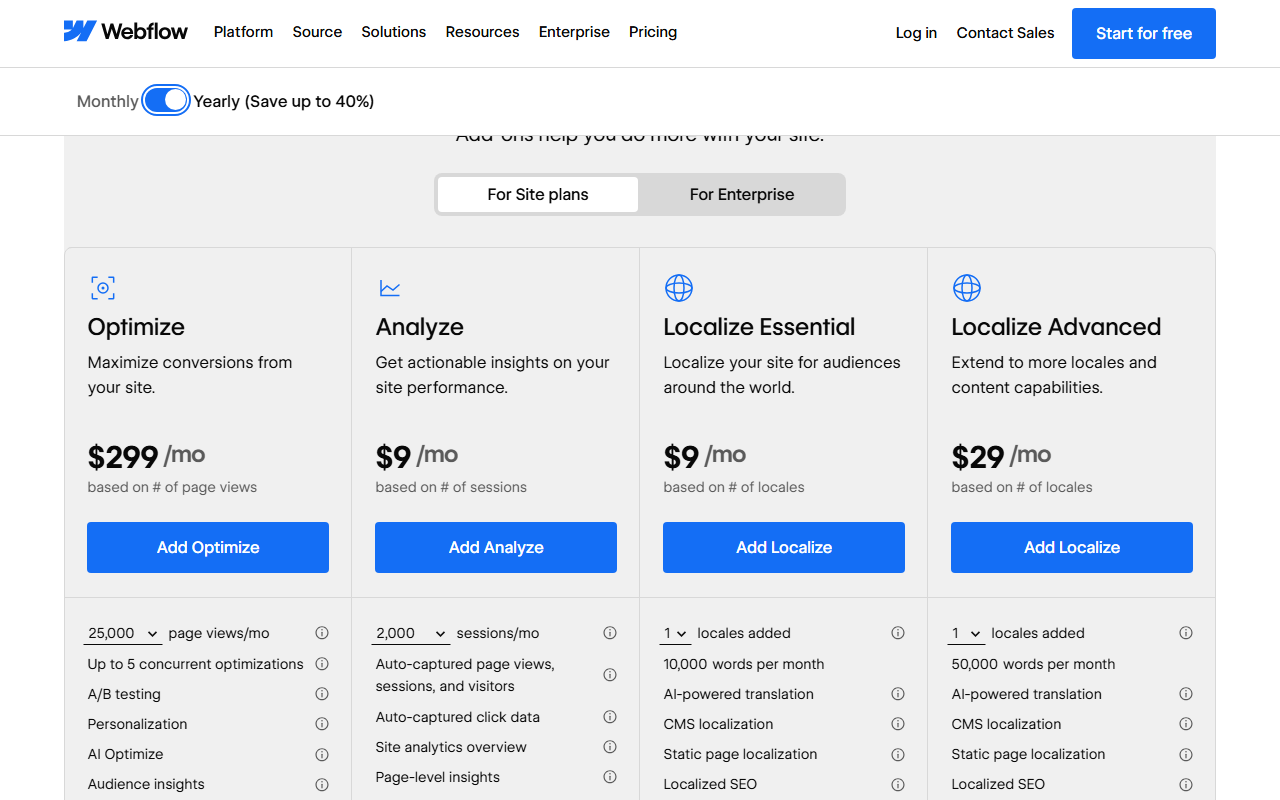Image resolution: width=1280 pixels, height=800 pixels.
Task: Show info for AI Optimize
Action: 322,754
